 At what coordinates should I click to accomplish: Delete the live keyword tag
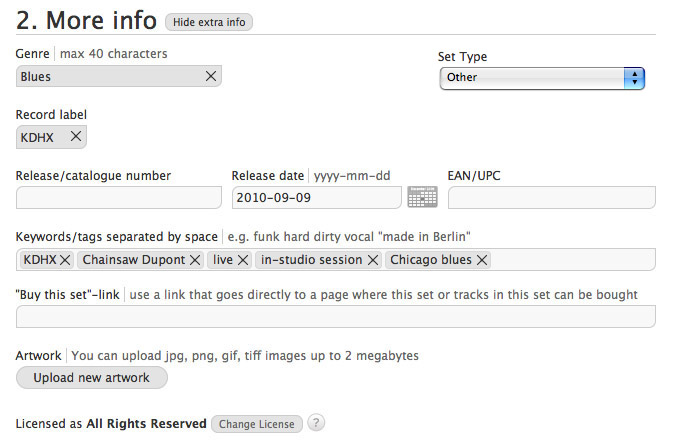(243, 260)
